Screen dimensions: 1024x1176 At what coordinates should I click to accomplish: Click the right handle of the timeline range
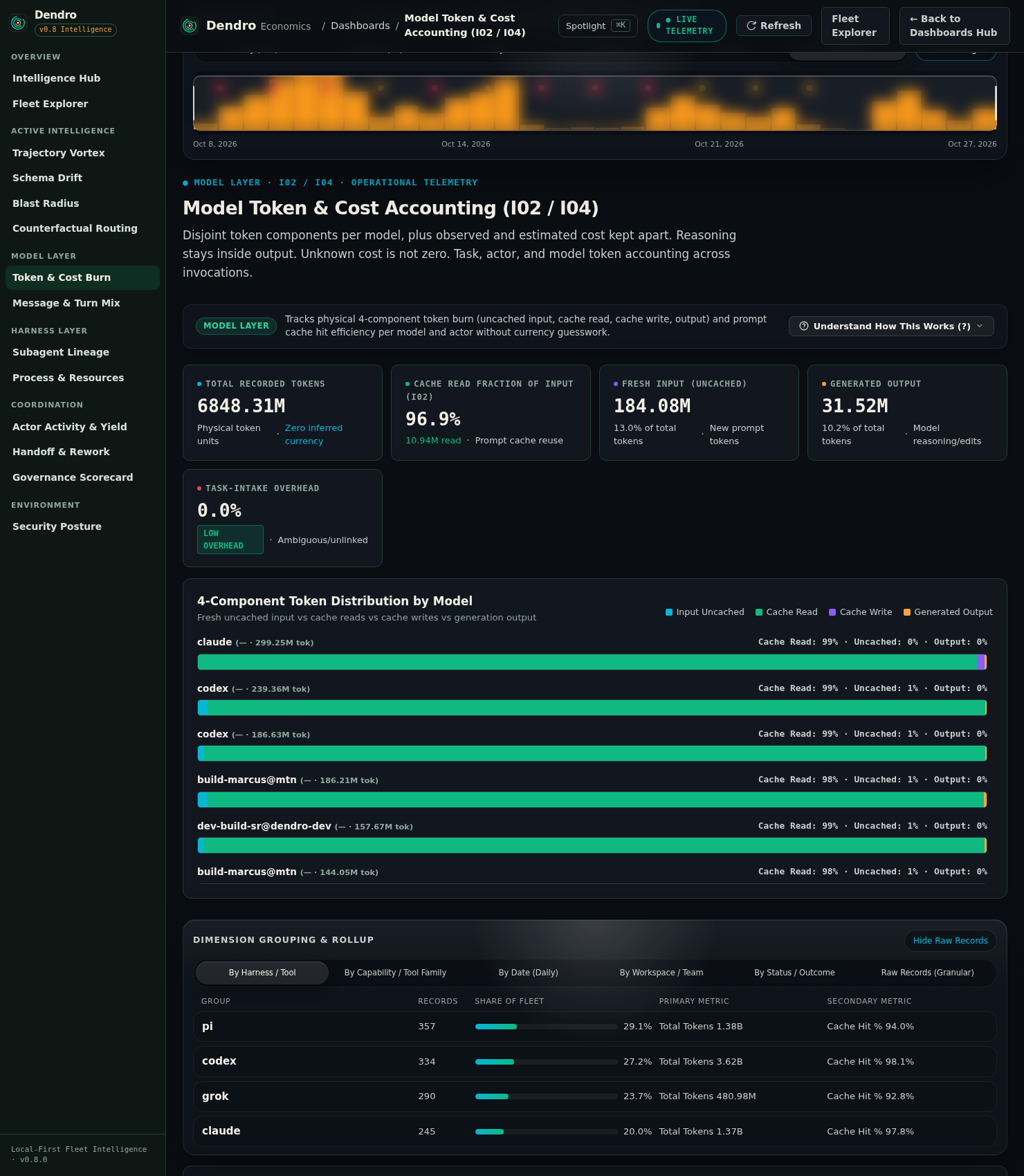[x=996, y=103]
